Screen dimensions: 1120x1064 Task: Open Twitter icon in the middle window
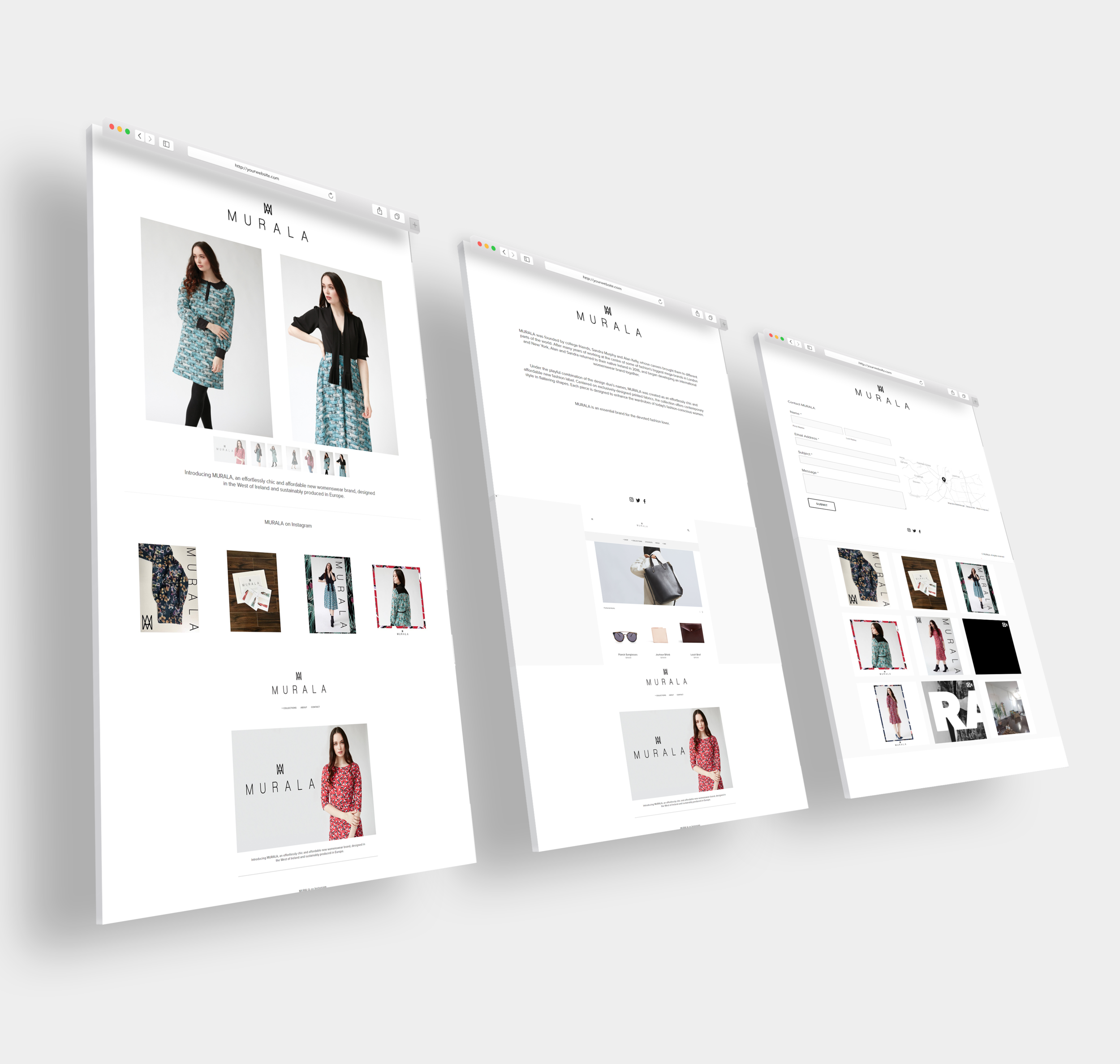pyautogui.click(x=638, y=500)
